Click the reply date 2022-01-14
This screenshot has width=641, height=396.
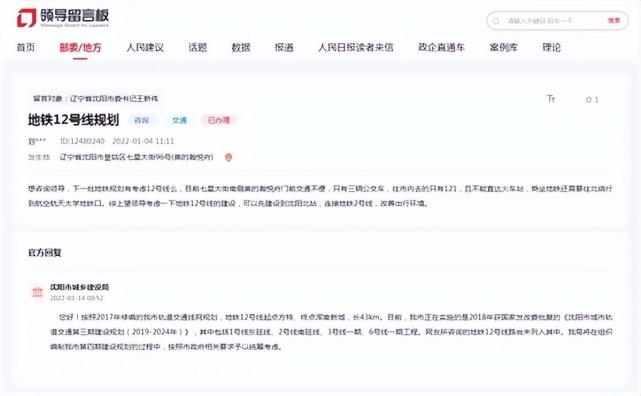click(77, 298)
